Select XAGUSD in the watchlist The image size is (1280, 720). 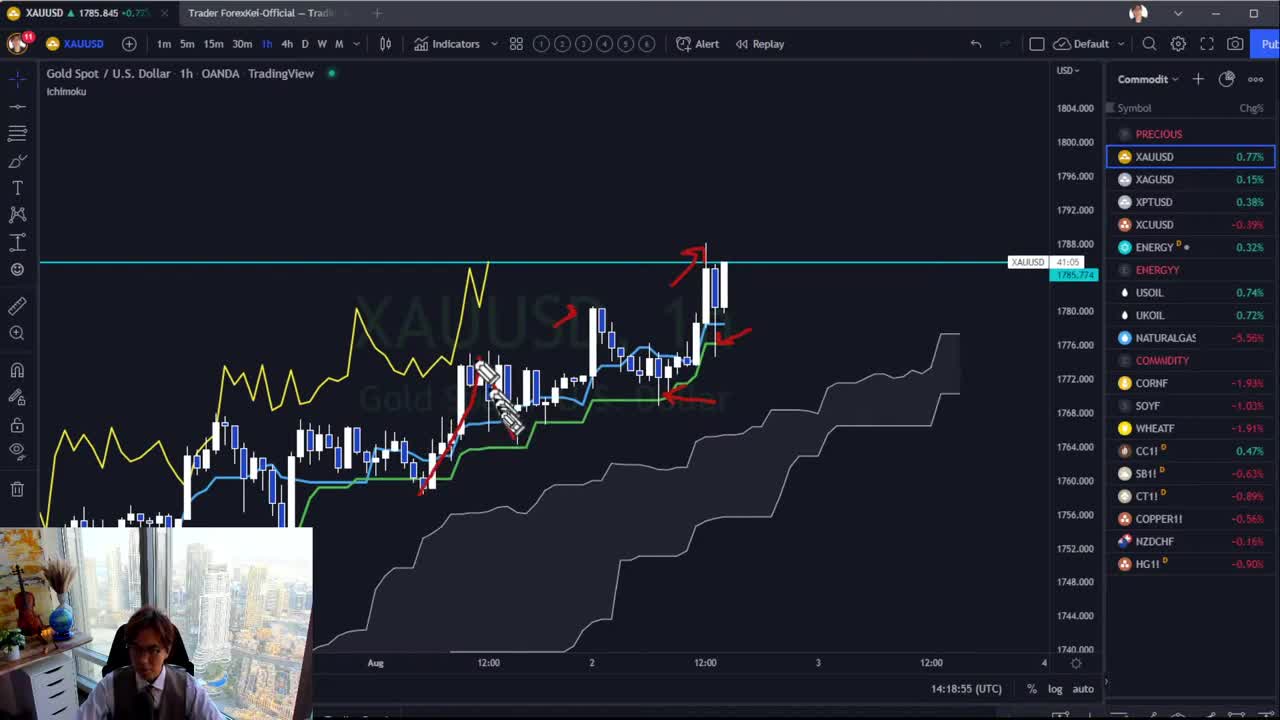click(x=1191, y=179)
